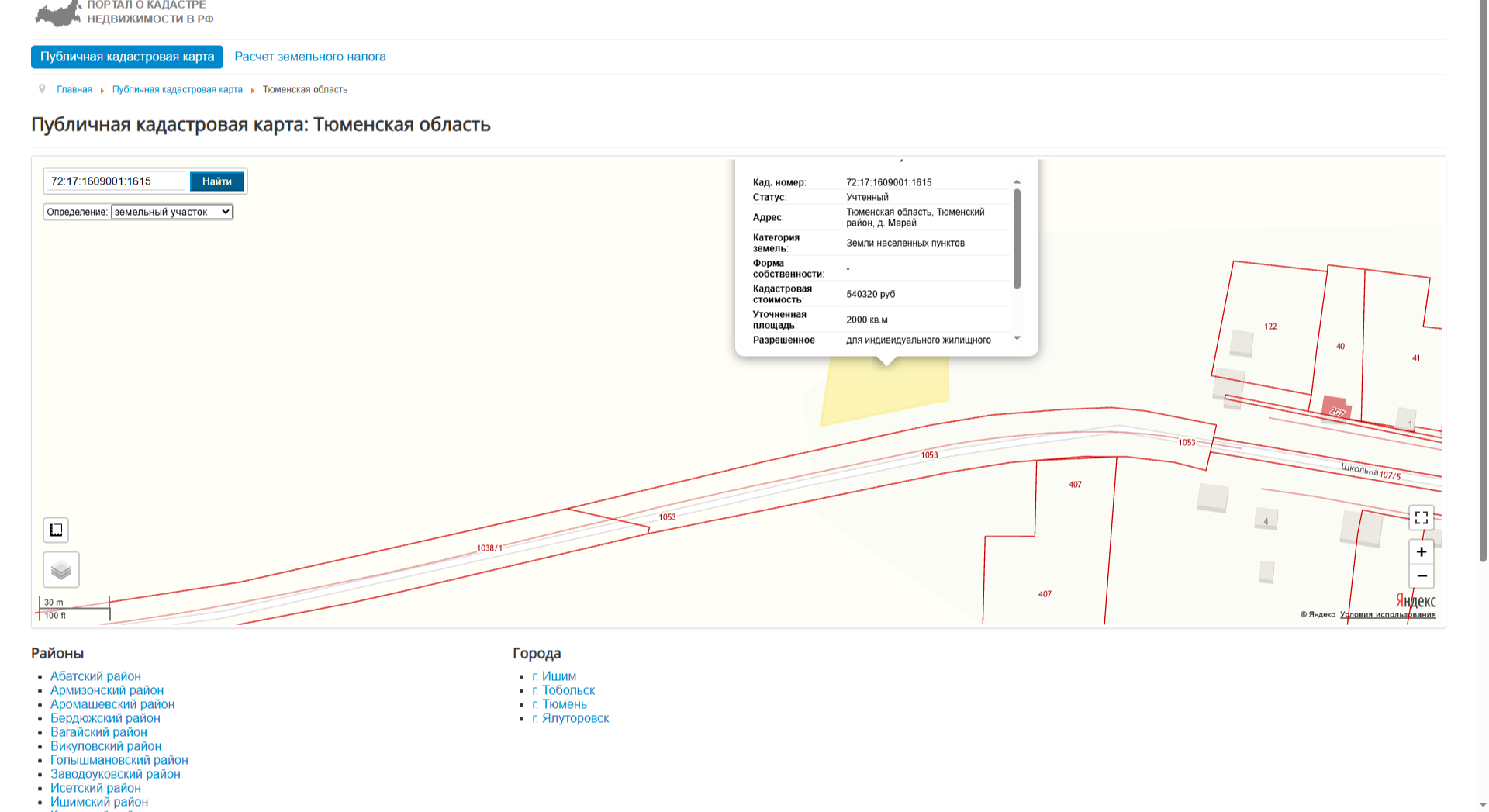This screenshot has height=812, width=1489.
Task: Toggle fullscreen map view
Action: (1421, 517)
